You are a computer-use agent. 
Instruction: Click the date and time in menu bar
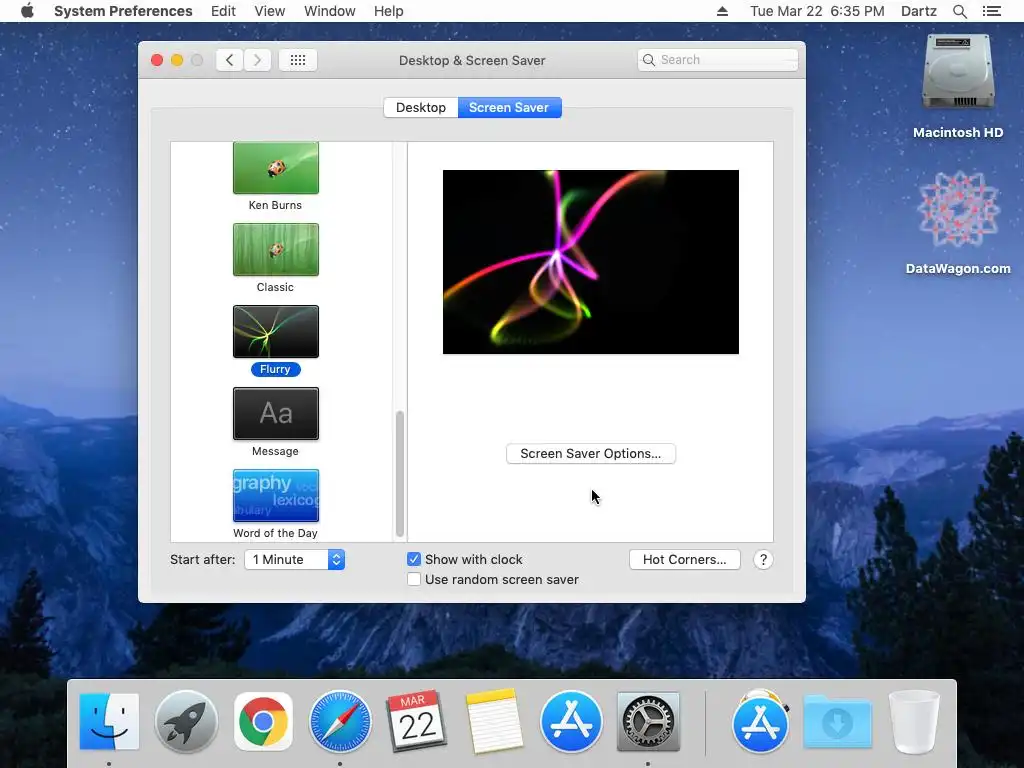tap(817, 11)
